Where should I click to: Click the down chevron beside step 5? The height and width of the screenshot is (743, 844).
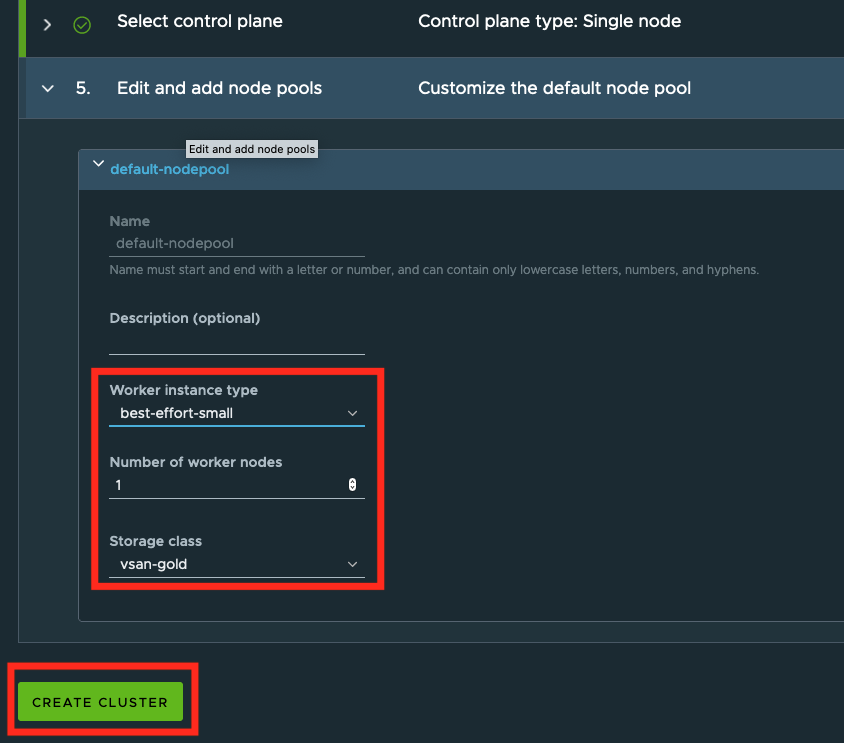pyautogui.click(x=47, y=88)
